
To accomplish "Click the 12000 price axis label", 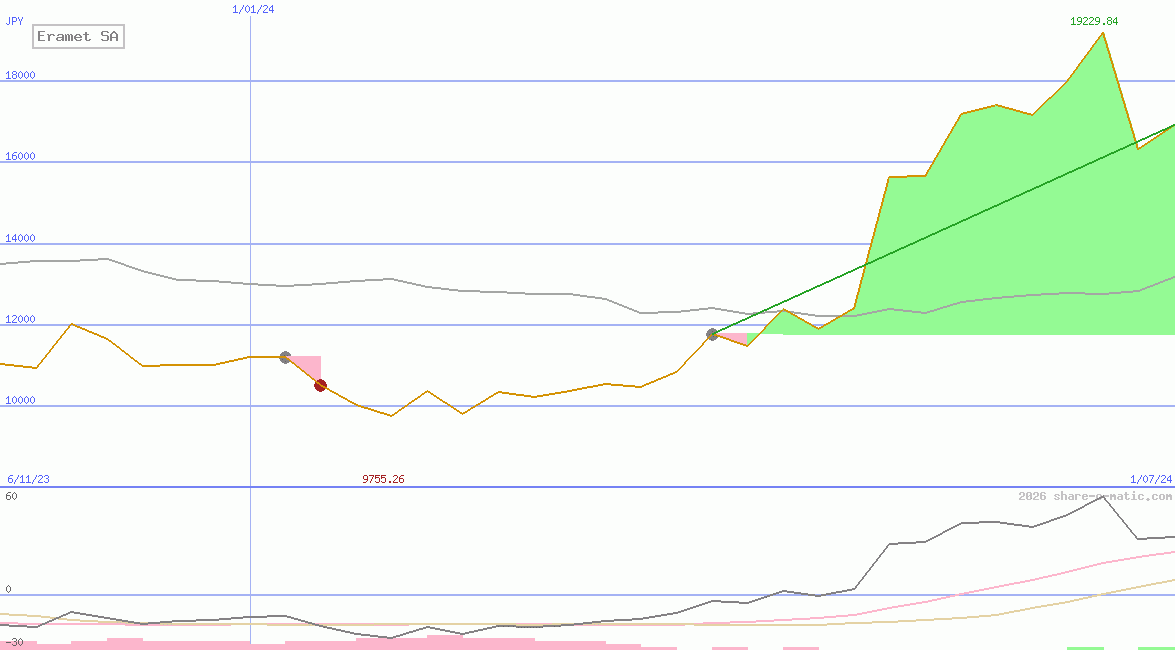I will [x=20, y=319].
